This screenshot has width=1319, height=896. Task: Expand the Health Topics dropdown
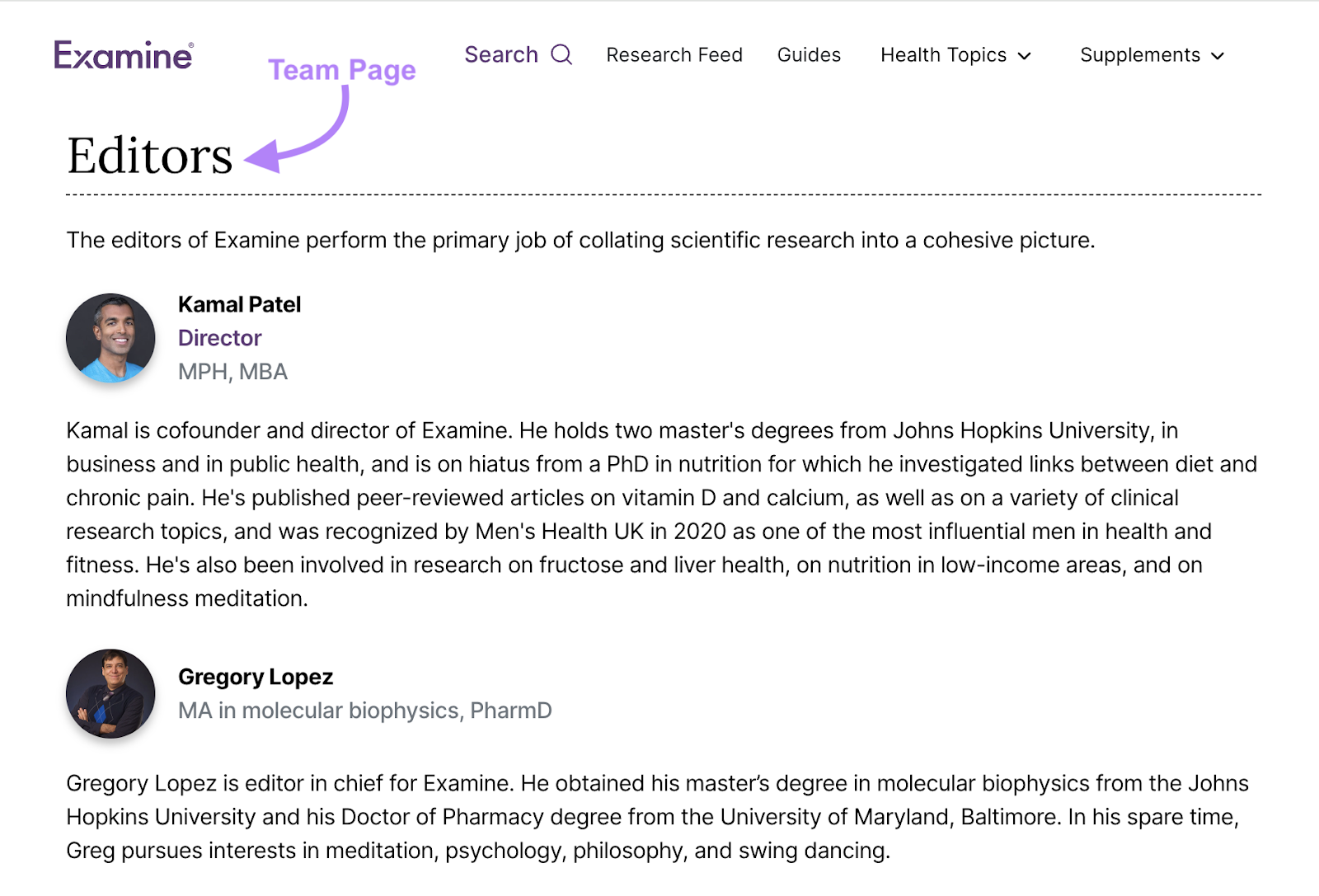(943, 55)
